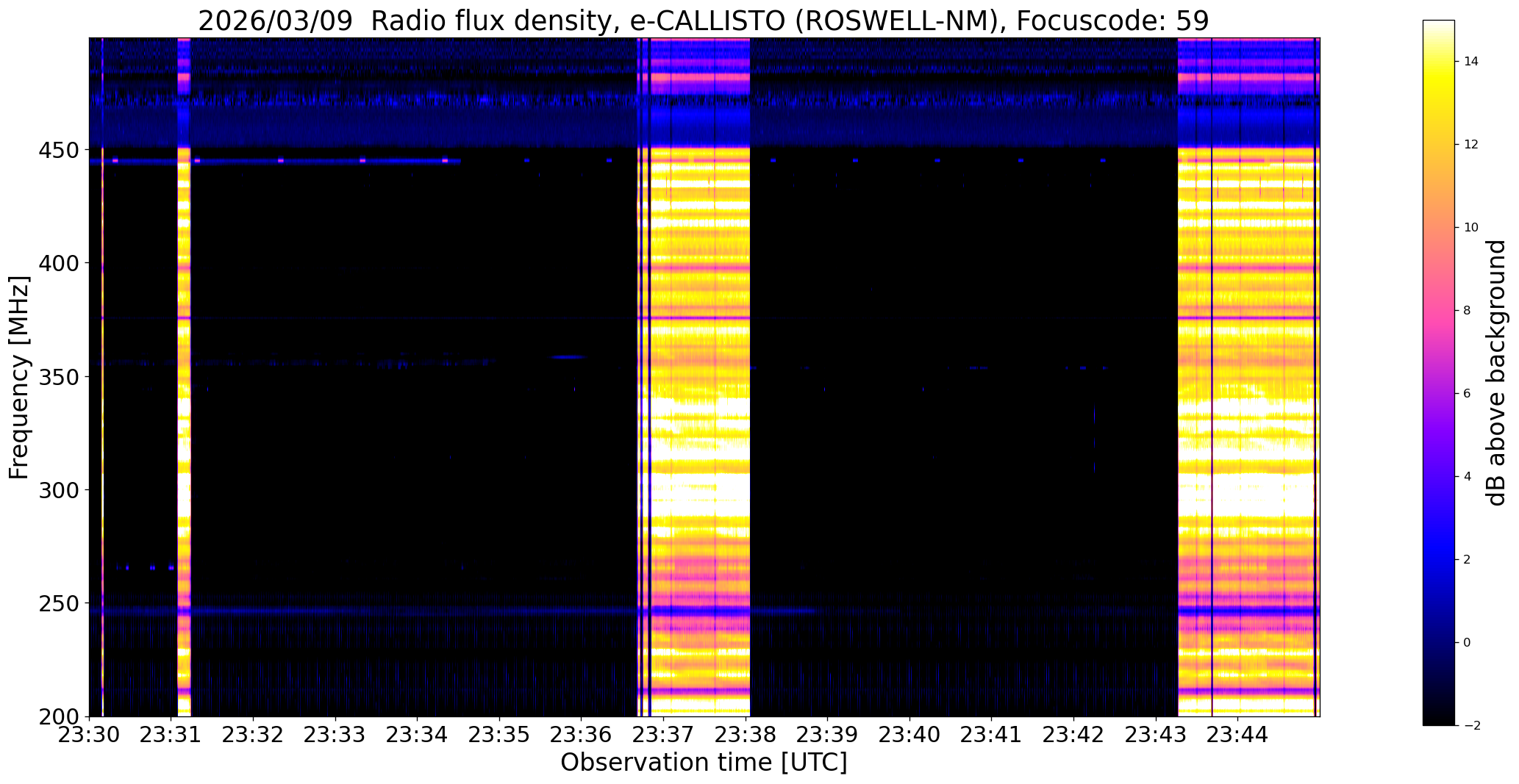Click the 23:39 time tick label
Viewport: 1519px width, 784px height.
[x=828, y=734]
